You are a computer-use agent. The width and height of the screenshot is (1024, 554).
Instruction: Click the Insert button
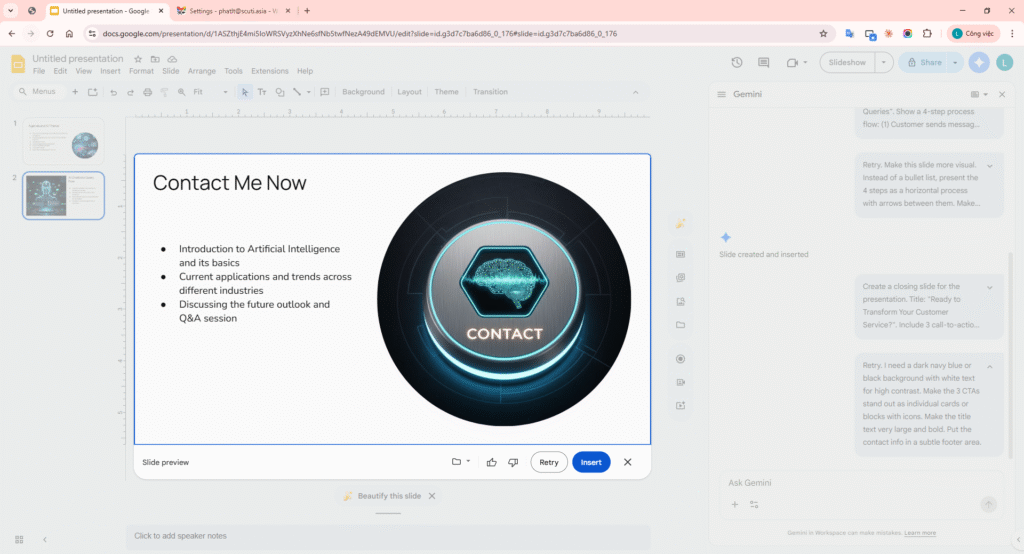pyautogui.click(x=591, y=462)
